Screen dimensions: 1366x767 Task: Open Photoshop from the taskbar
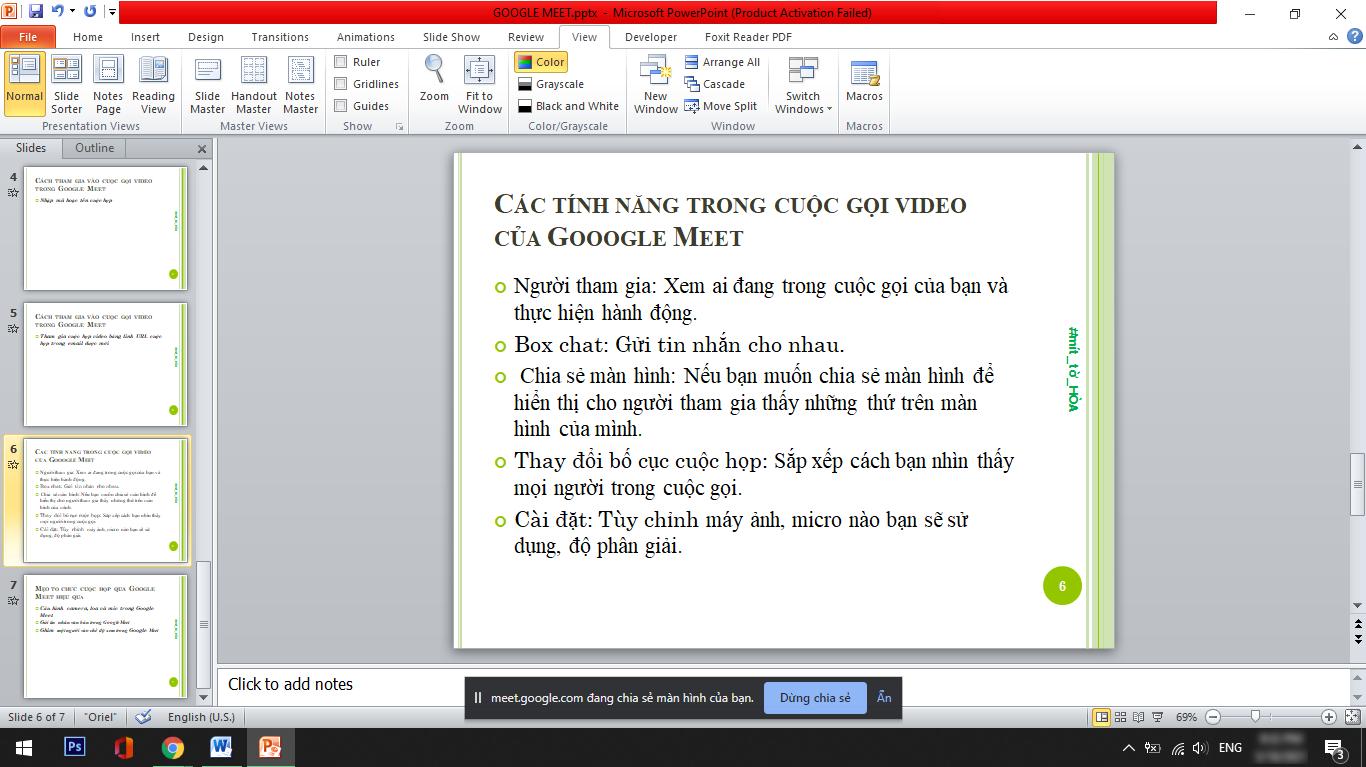point(75,747)
